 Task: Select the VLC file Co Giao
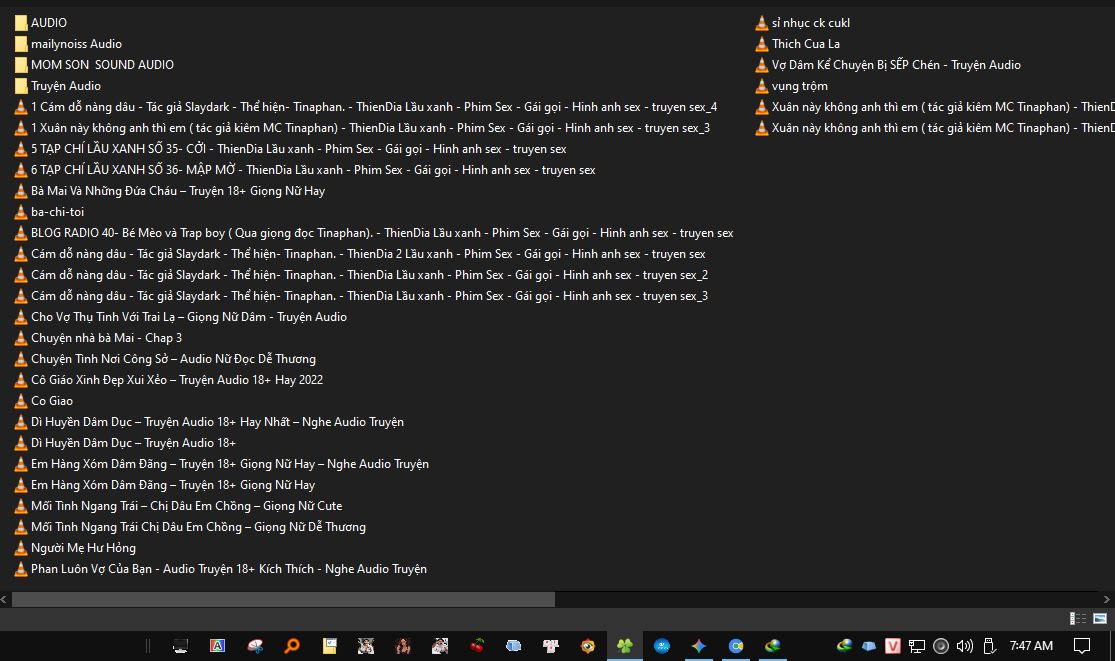click(x=43, y=401)
